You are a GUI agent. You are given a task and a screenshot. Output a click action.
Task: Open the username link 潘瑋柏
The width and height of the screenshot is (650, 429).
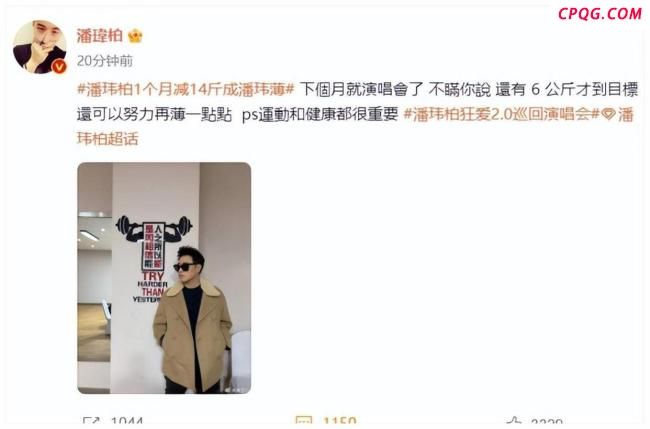click(99, 36)
